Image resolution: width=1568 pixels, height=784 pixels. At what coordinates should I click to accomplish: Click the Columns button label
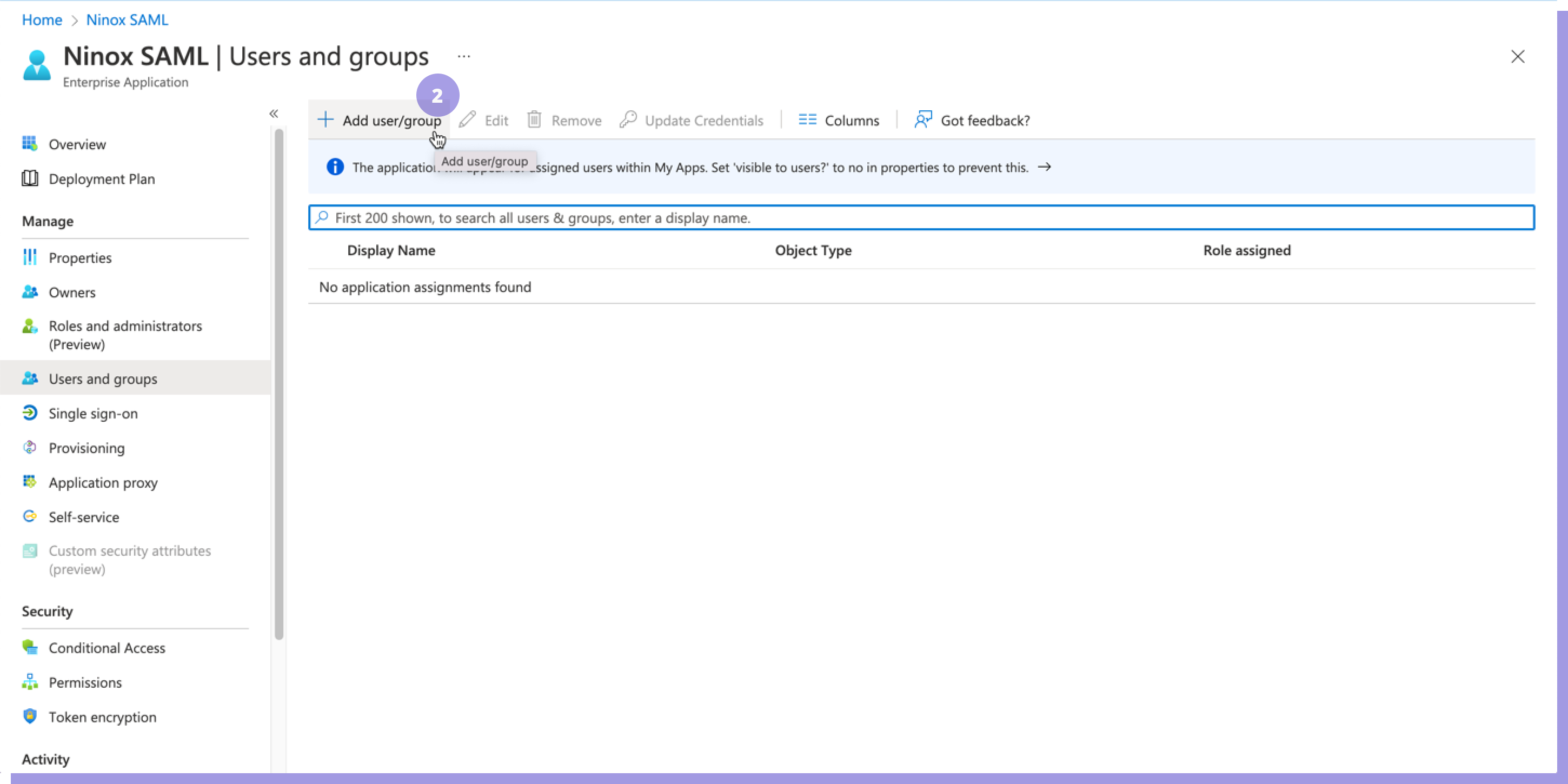852,121
